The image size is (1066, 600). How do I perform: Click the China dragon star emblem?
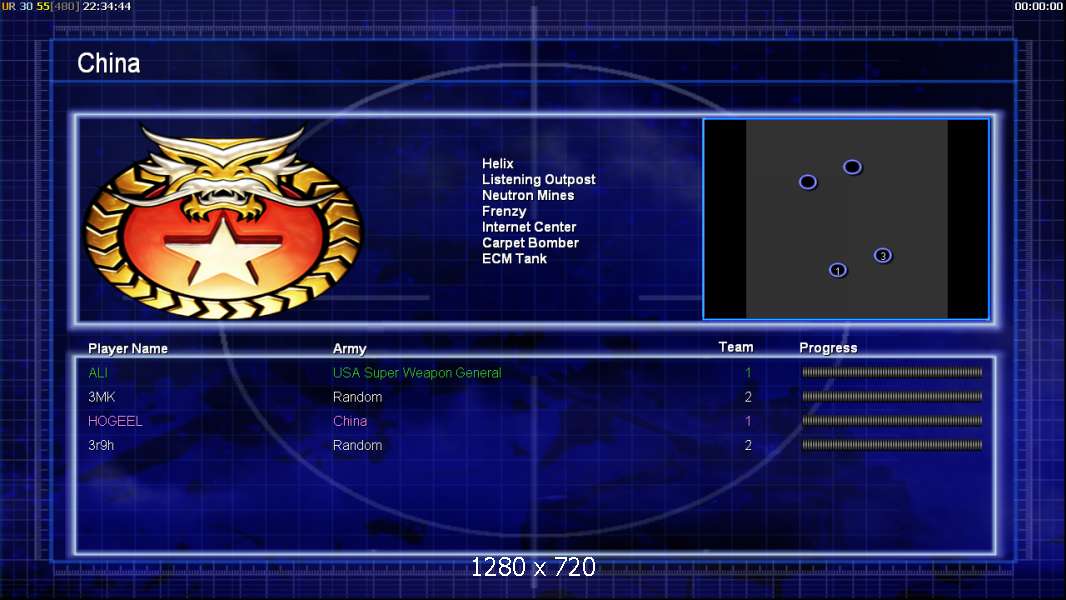pos(223,221)
